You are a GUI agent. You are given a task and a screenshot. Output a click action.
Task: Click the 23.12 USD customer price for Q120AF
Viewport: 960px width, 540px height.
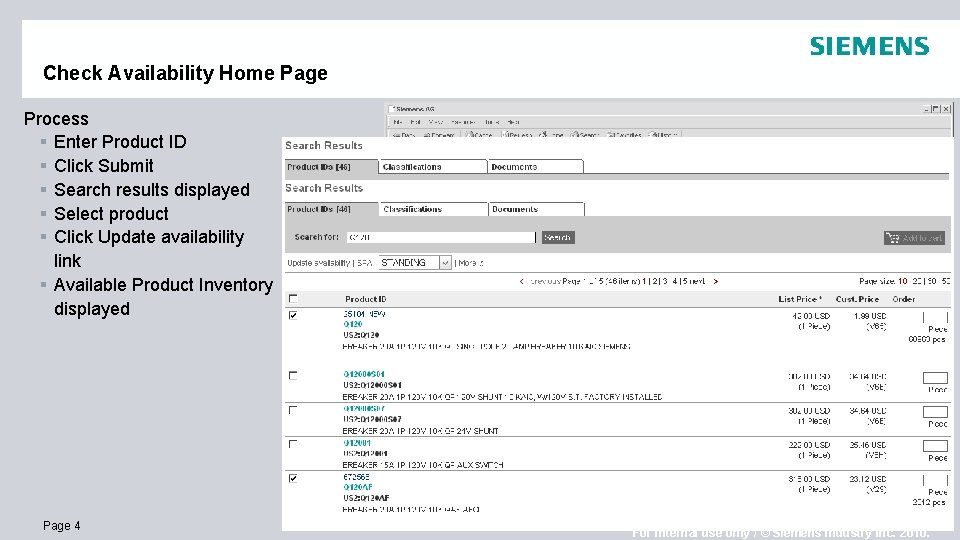[868, 479]
